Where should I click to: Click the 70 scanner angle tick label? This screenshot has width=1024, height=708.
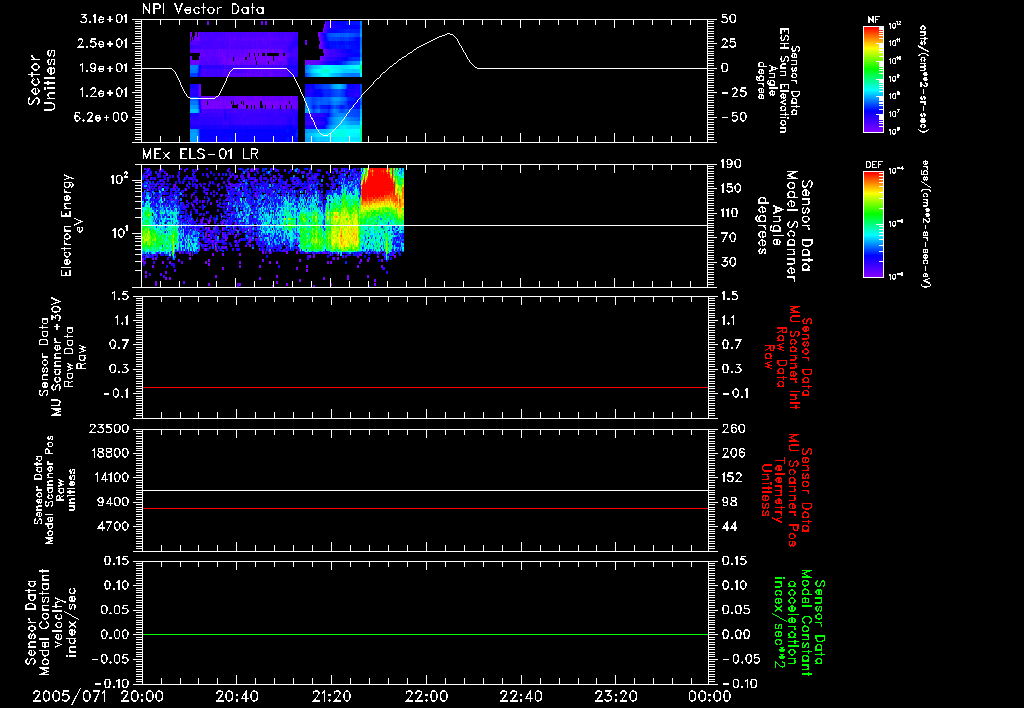pos(729,238)
